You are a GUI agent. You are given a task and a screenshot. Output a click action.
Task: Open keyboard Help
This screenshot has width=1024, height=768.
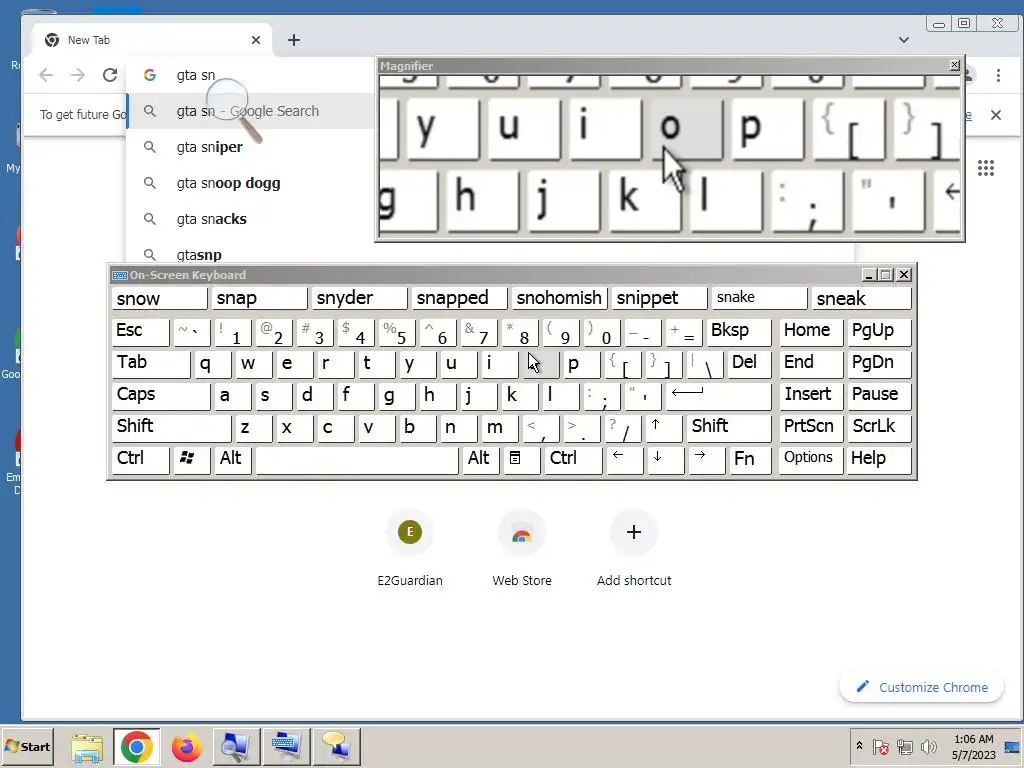coord(878,460)
